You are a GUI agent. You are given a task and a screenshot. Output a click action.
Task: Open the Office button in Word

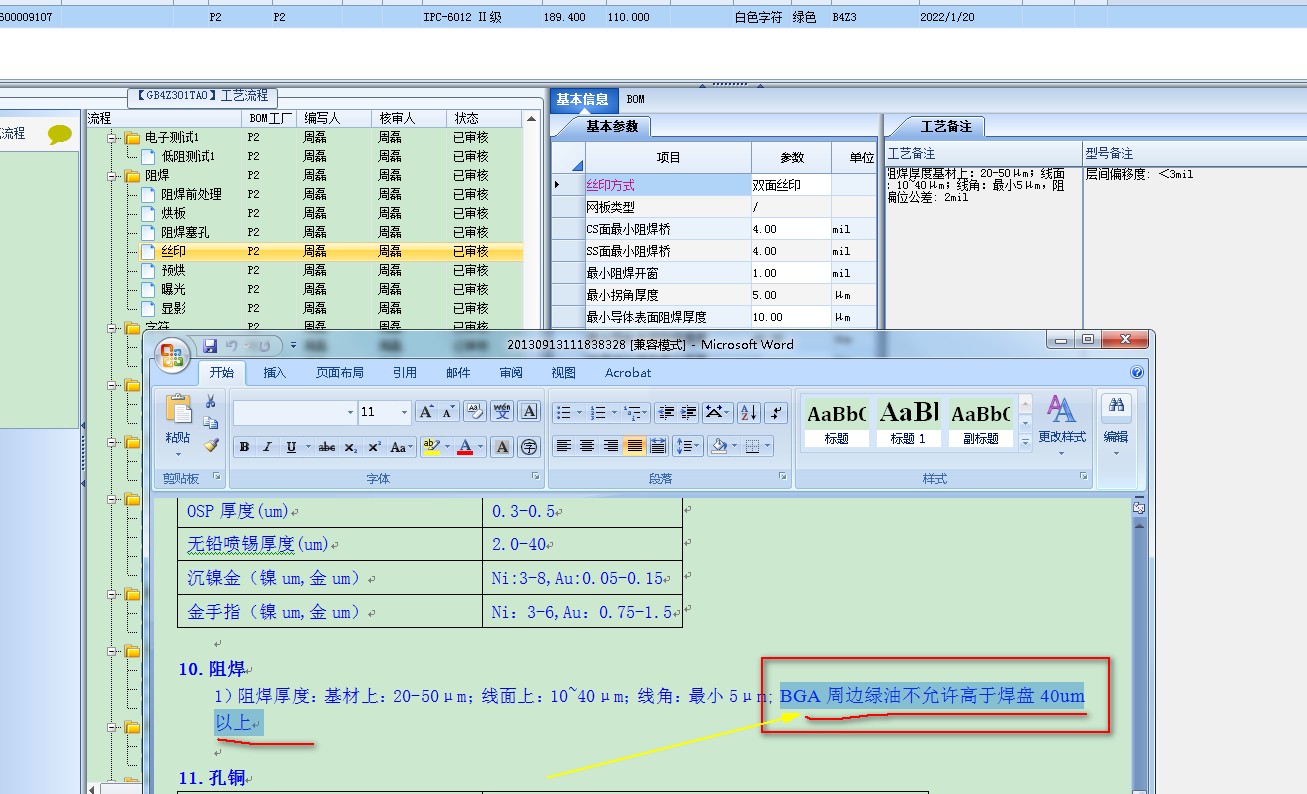[172, 355]
